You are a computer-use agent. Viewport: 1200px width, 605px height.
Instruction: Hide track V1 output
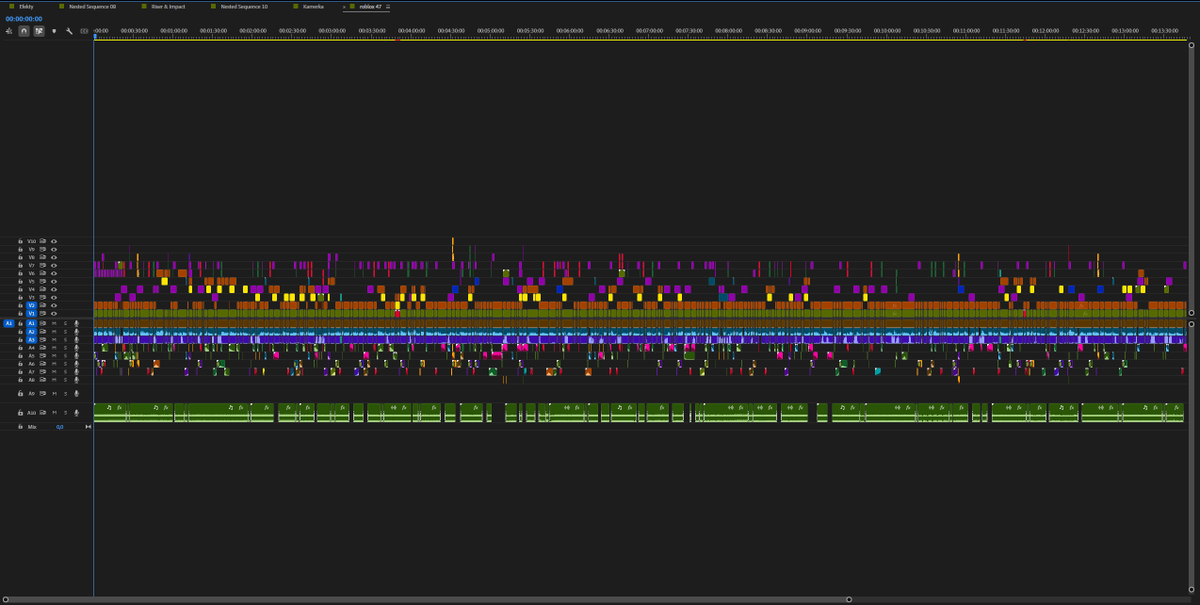pos(54,313)
